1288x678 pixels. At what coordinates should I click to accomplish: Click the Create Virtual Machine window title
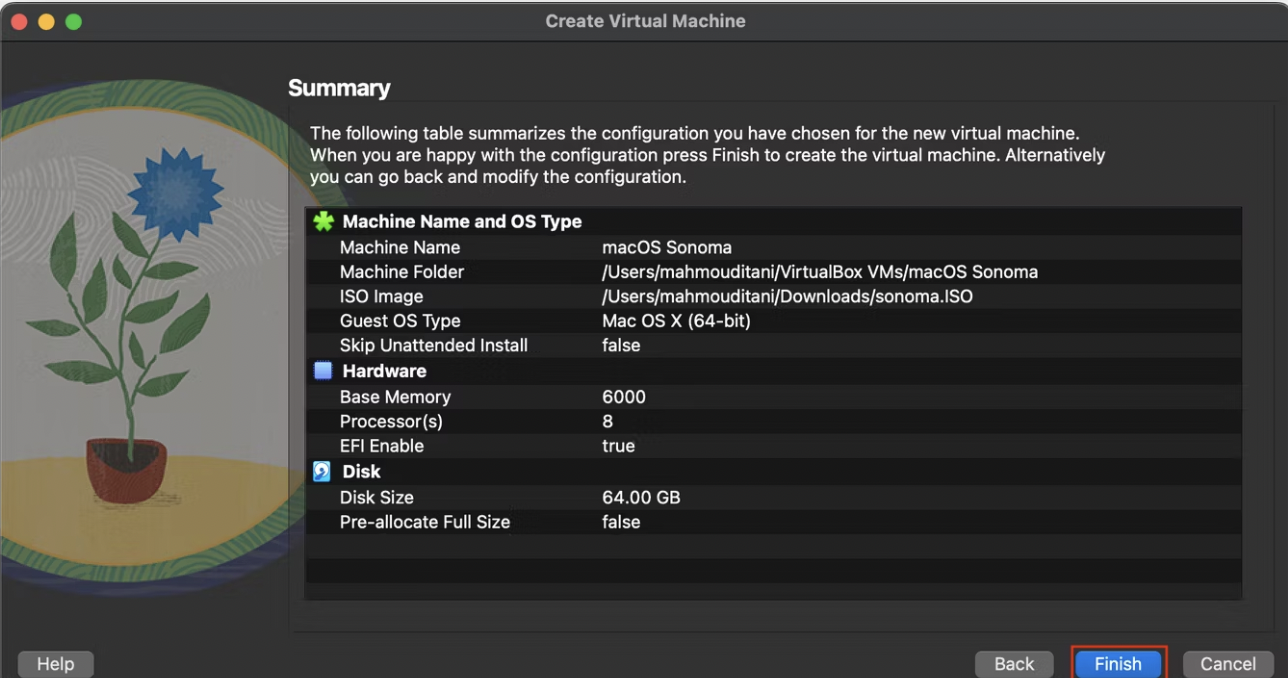pyautogui.click(x=645, y=21)
